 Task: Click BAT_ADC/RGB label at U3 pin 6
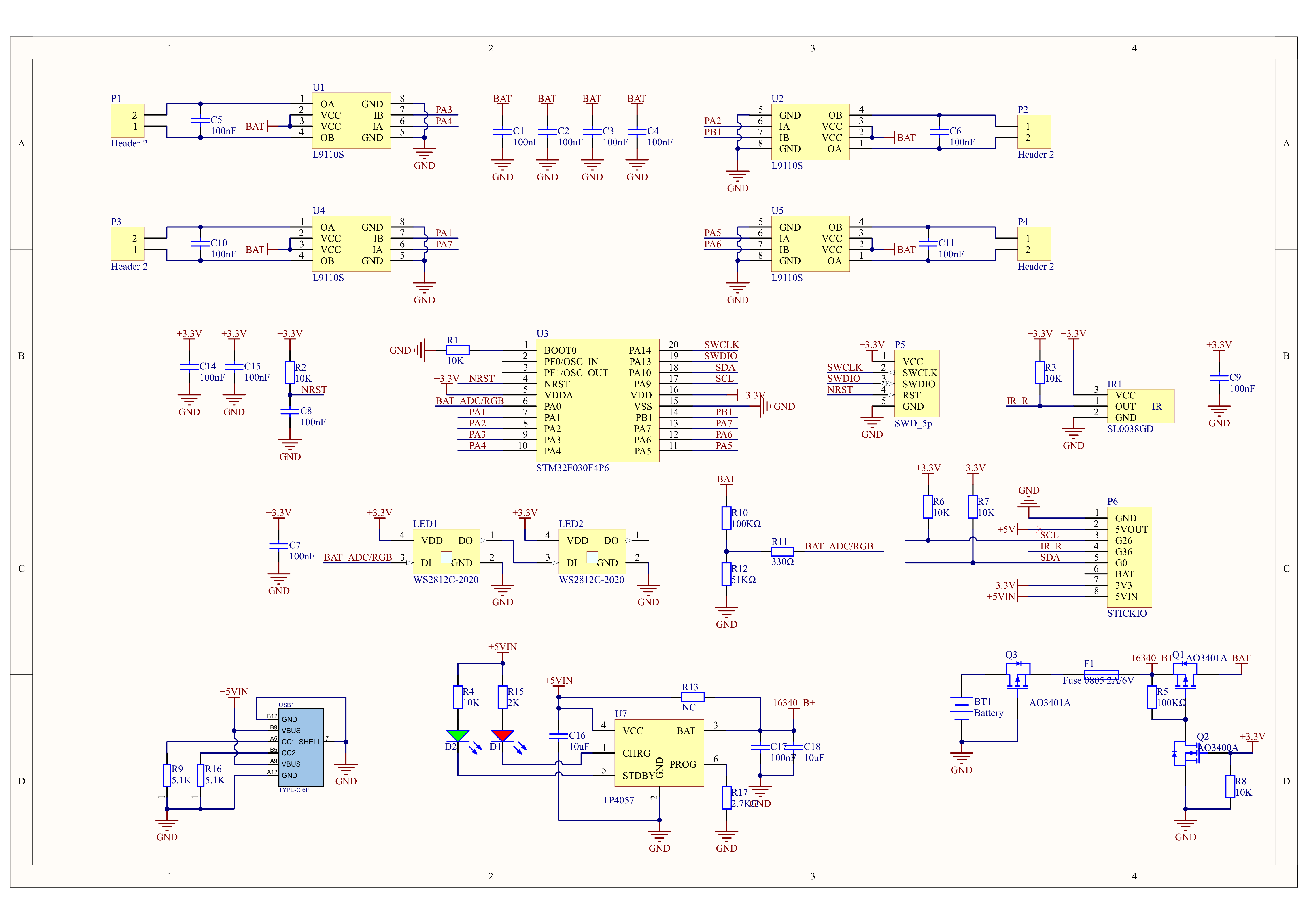pyautogui.click(x=470, y=401)
